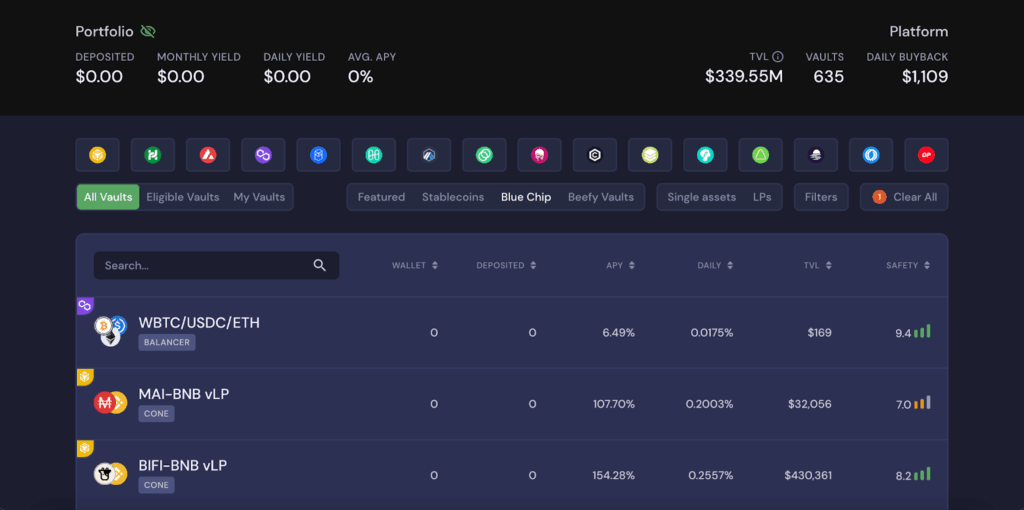Screen dimensions: 1024x510
Task: Filter by the Cronos chain icon
Action: tap(594, 155)
